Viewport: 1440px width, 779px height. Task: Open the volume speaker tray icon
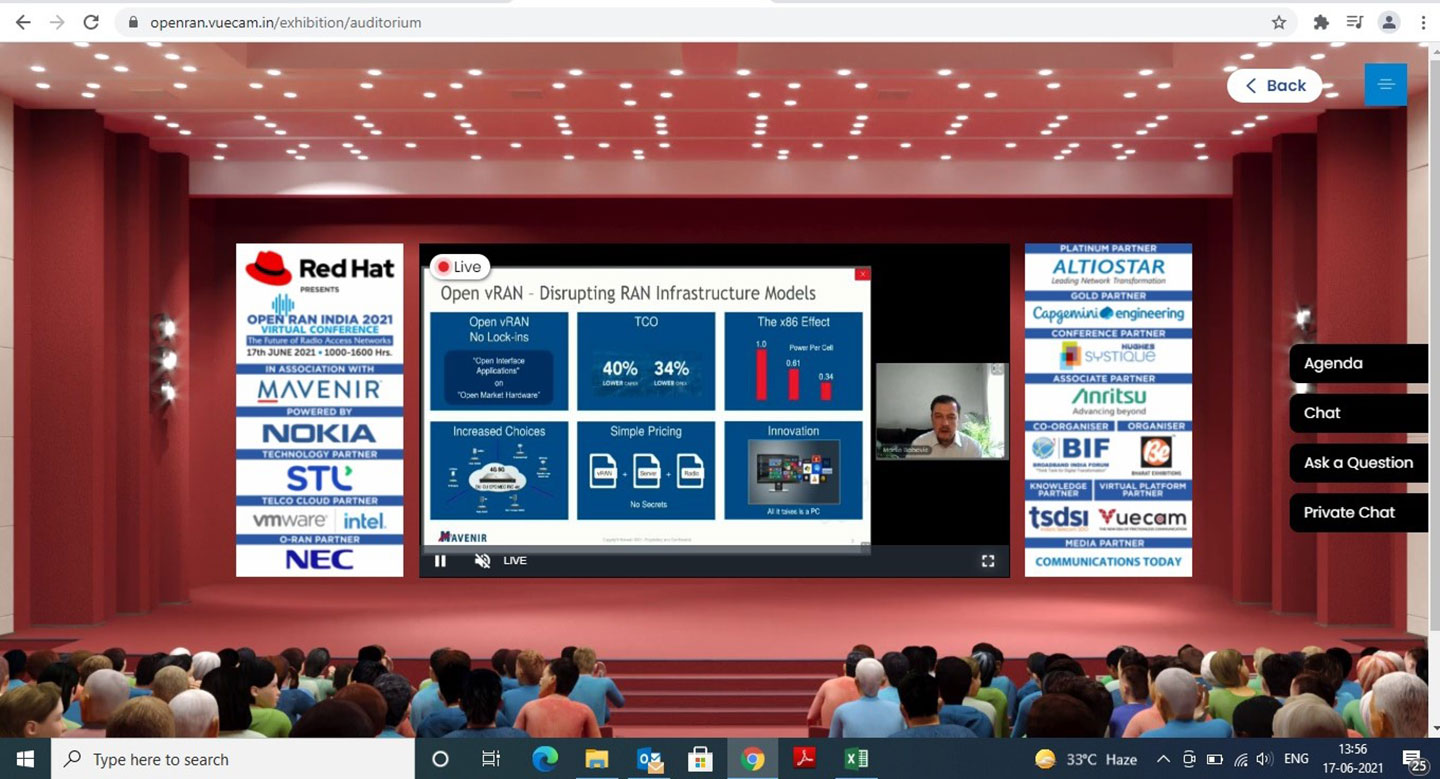click(x=1264, y=759)
